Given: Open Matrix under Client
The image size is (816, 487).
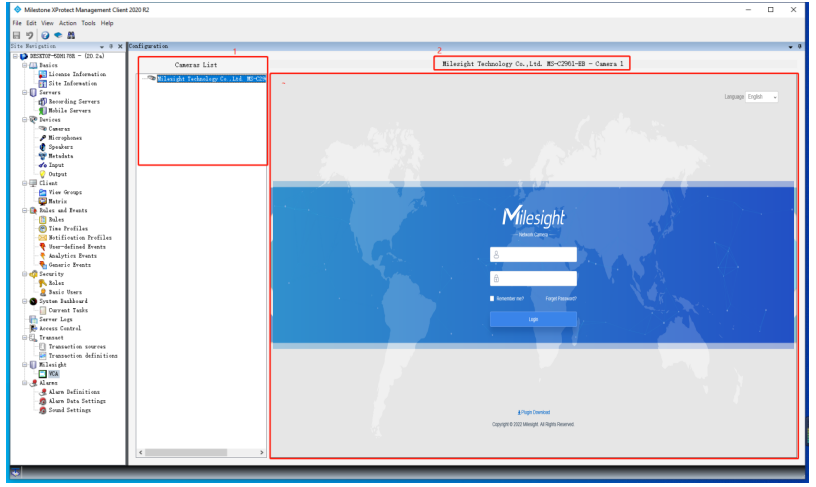Looking at the screenshot, I should 58,201.
